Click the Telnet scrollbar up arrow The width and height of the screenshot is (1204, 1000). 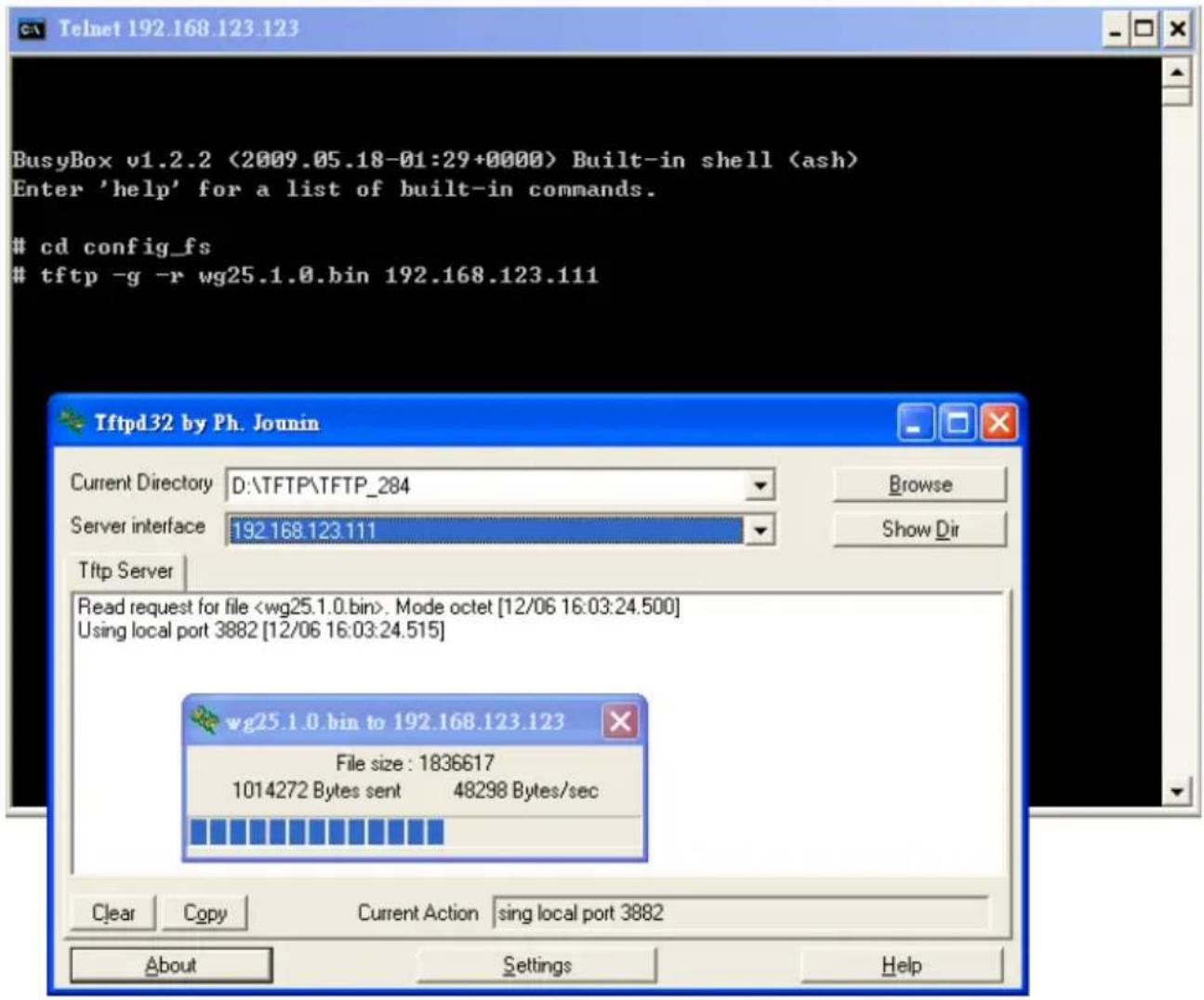(x=1177, y=72)
